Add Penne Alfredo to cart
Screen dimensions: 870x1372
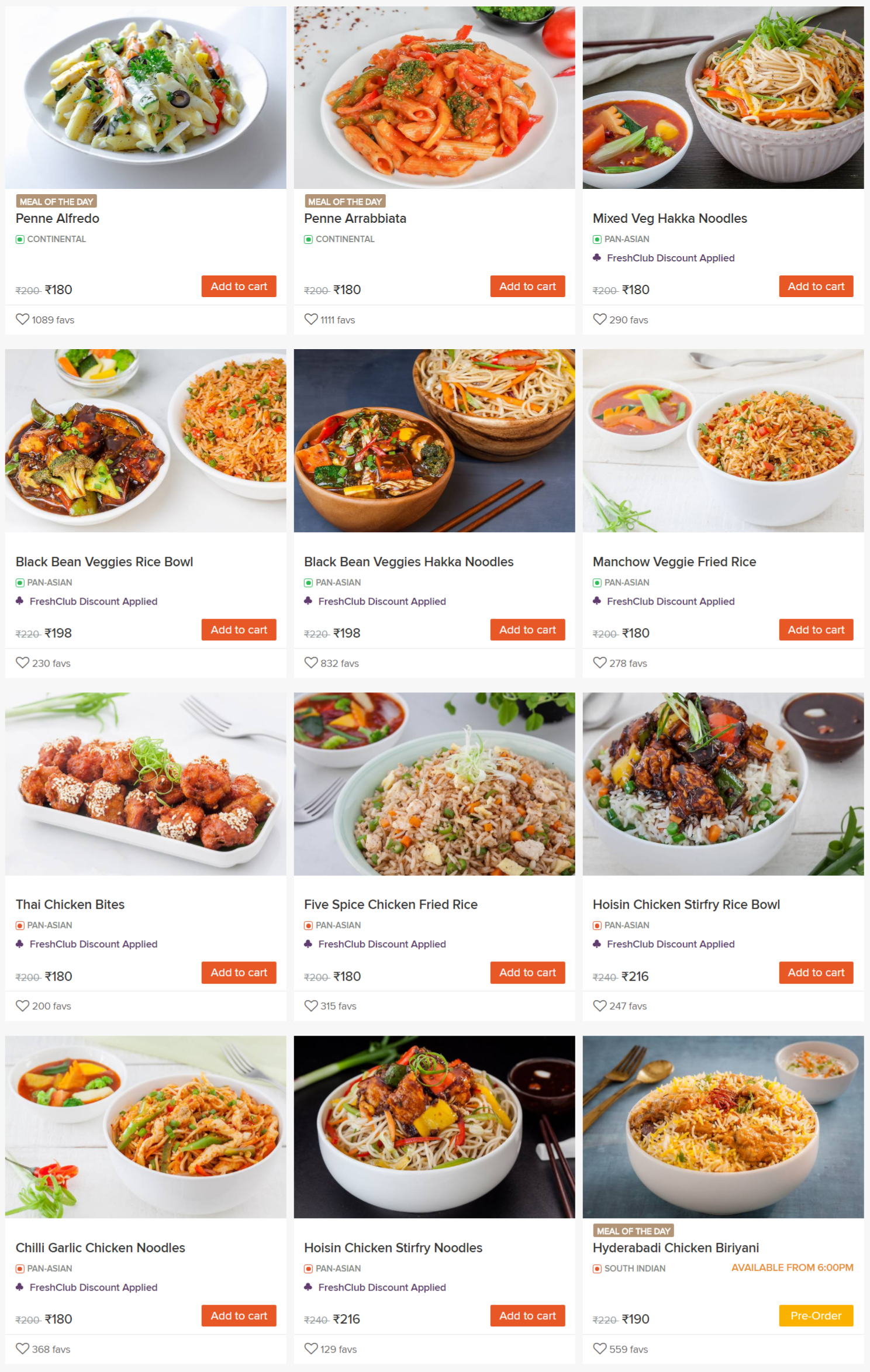point(239,286)
